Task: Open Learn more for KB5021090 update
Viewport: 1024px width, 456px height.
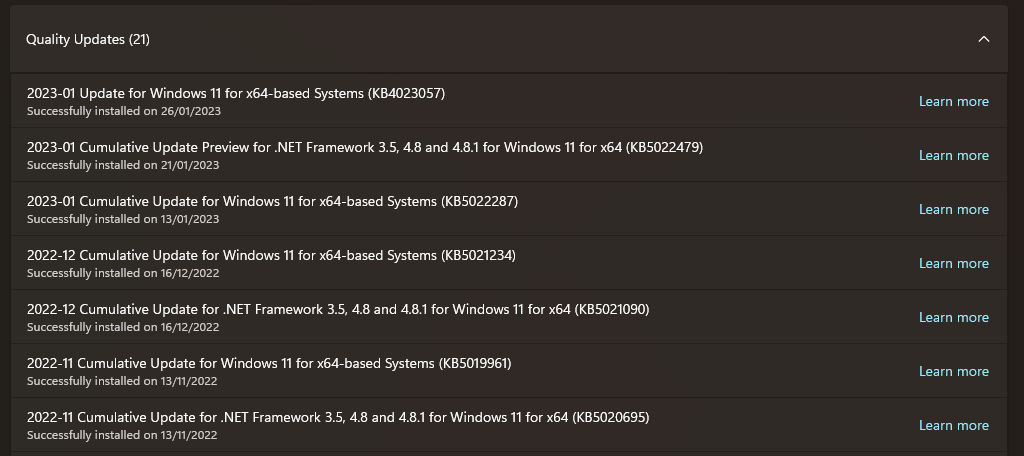Action: point(953,318)
